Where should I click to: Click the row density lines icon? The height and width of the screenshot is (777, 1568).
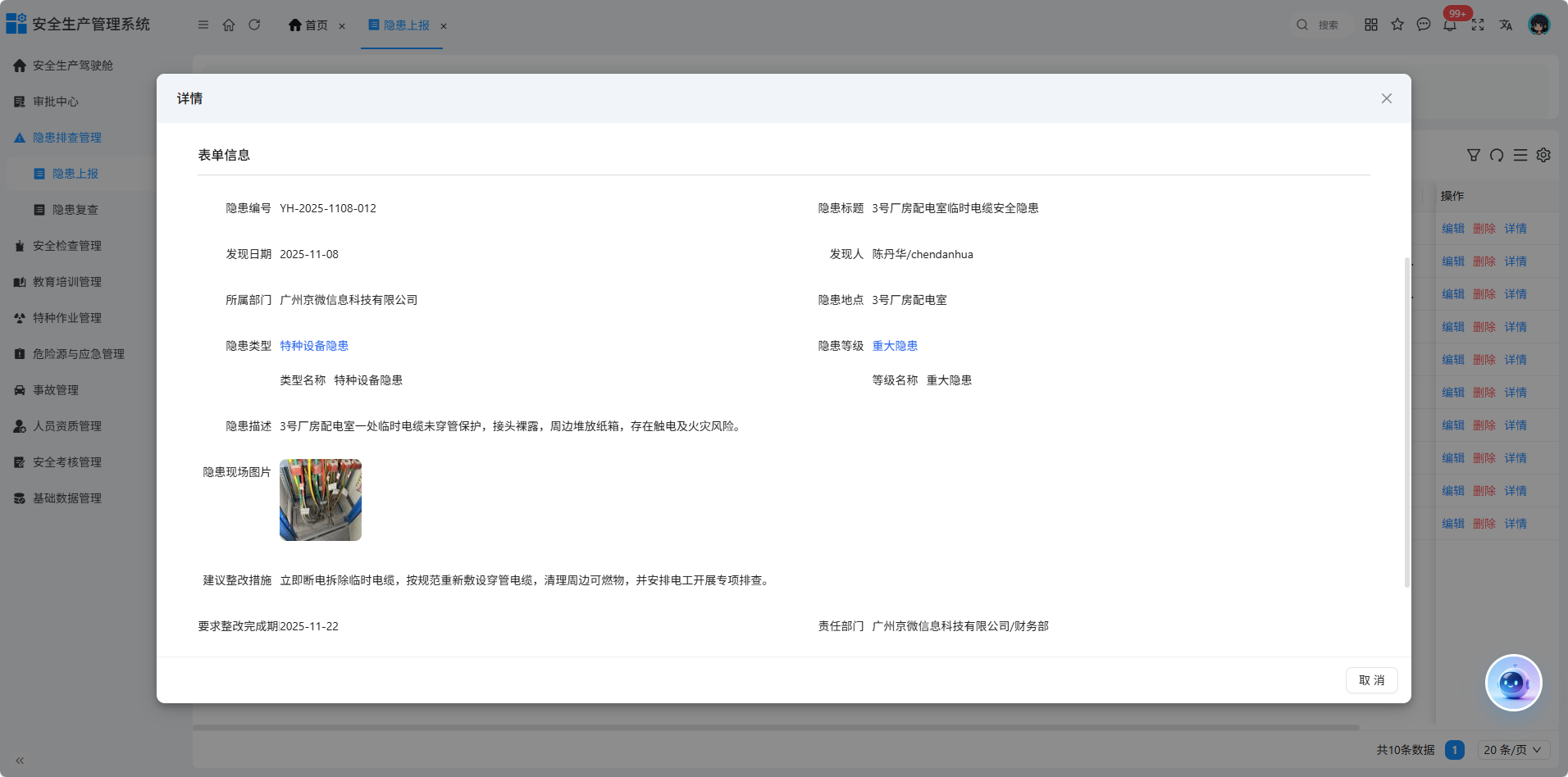coord(1520,155)
